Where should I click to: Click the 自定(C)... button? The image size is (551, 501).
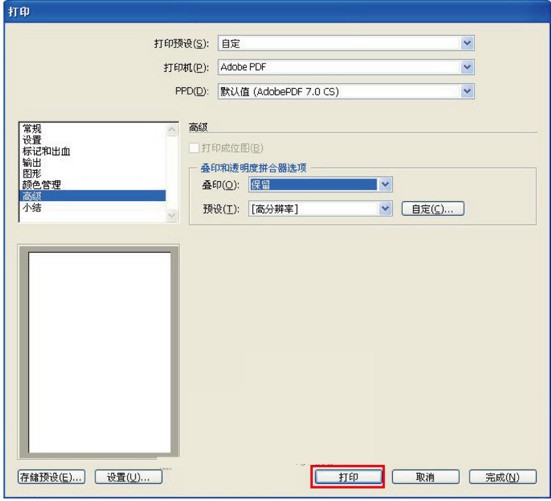(x=433, y=209)
